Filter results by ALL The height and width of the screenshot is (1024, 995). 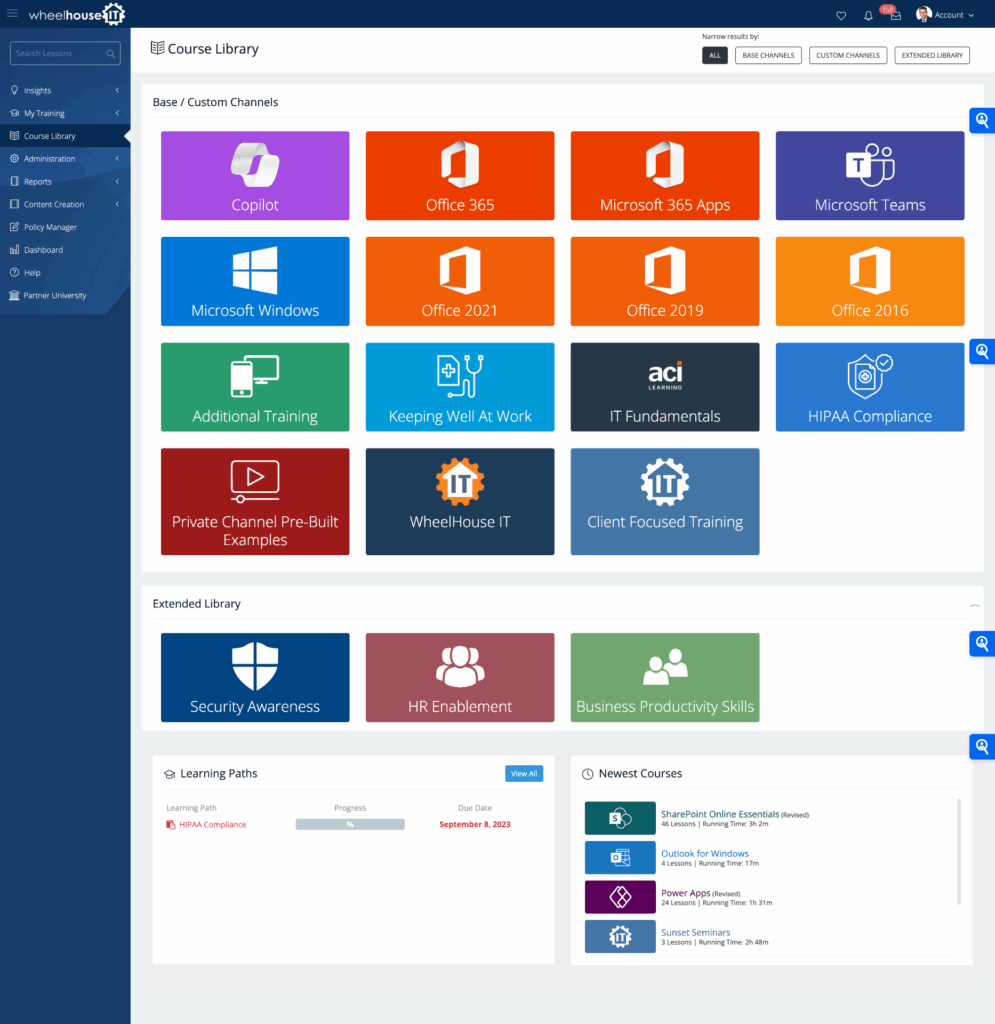[x=715, y=56]
